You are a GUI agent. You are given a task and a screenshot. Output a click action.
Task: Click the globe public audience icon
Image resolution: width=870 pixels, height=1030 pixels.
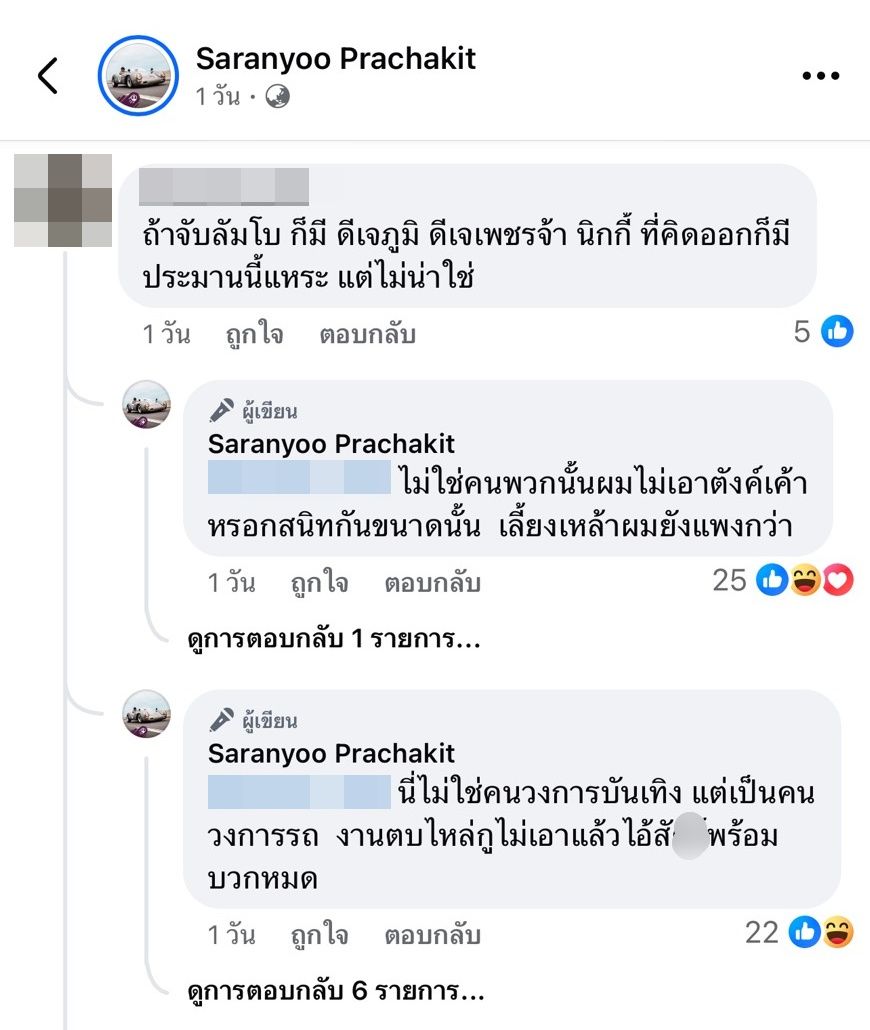point(277,97)
